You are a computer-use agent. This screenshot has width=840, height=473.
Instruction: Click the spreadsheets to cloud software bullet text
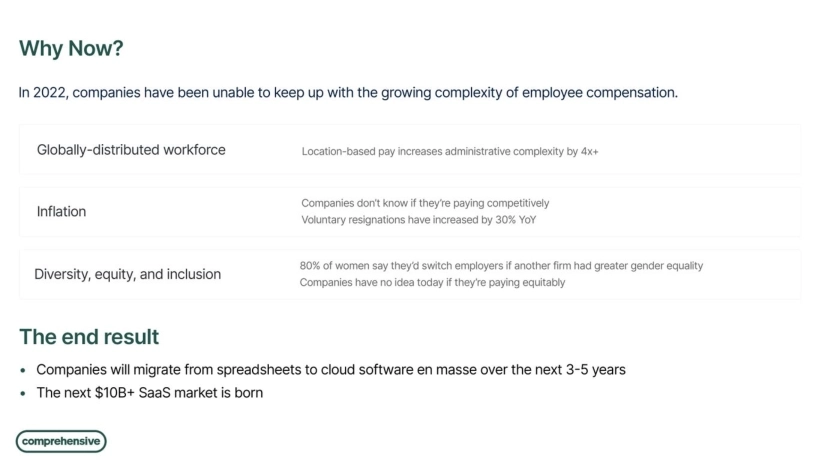coord(331,370)
